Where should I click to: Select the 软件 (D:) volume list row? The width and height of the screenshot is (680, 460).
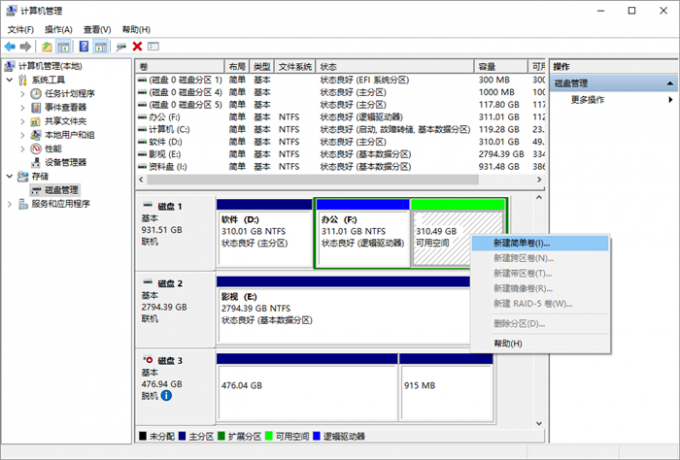click(x=340, y=142)
